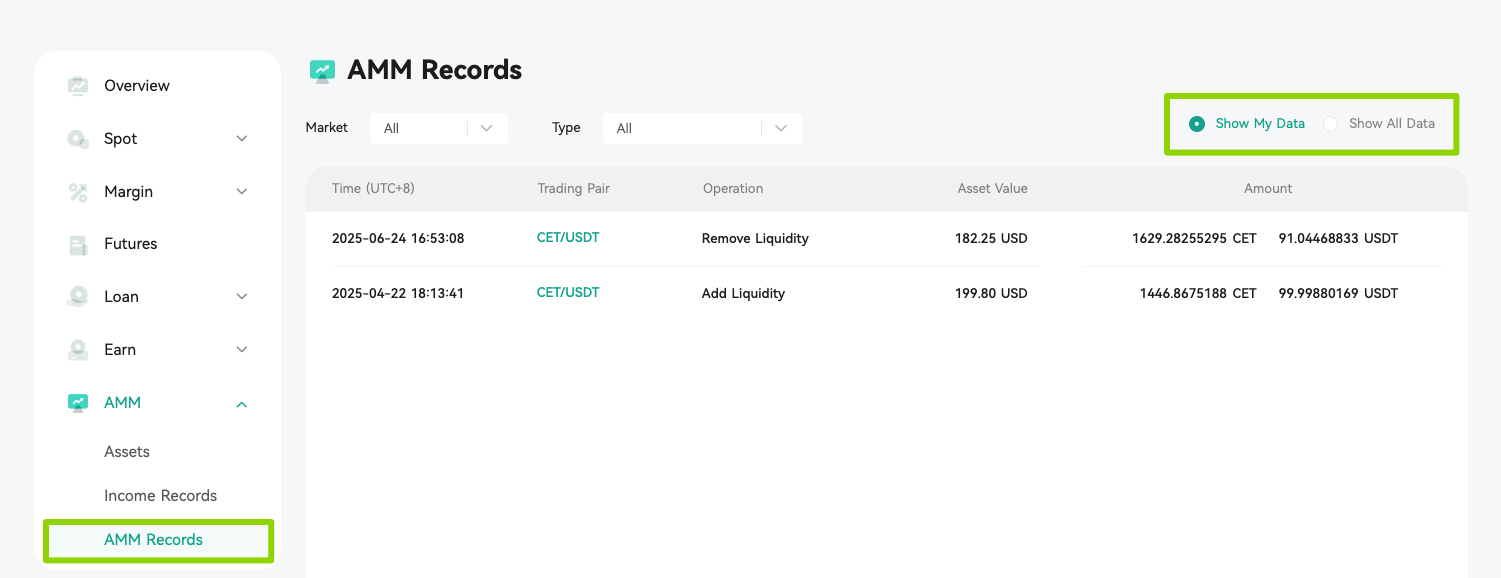Click the 199.80 USD asset value
1501x578 pixels.
[x=991, y=294]
